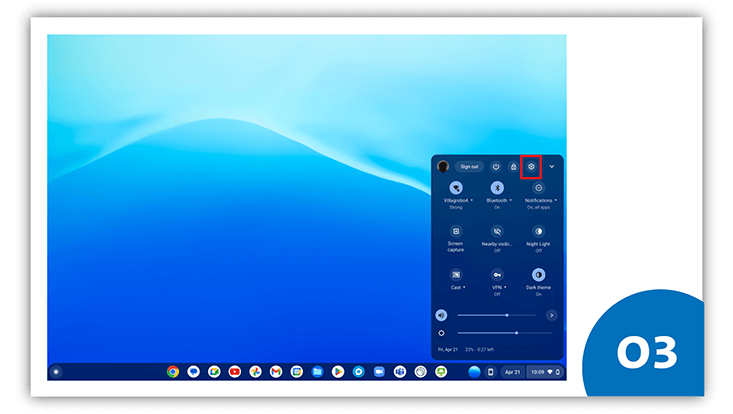733x414 pixels.
Task: Open the Files app on the shelf
Action: pos(317,371)
